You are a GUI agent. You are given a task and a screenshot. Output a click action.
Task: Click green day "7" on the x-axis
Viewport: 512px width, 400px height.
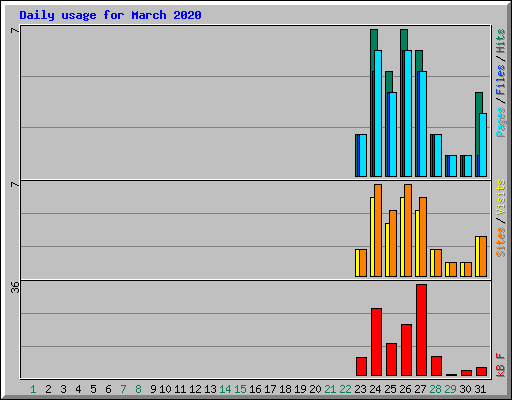(123, 389)
